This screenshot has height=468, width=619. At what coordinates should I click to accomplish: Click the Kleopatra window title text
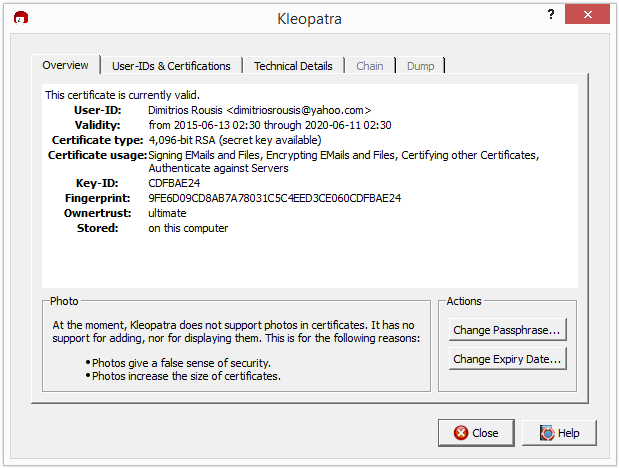point(310,19)
